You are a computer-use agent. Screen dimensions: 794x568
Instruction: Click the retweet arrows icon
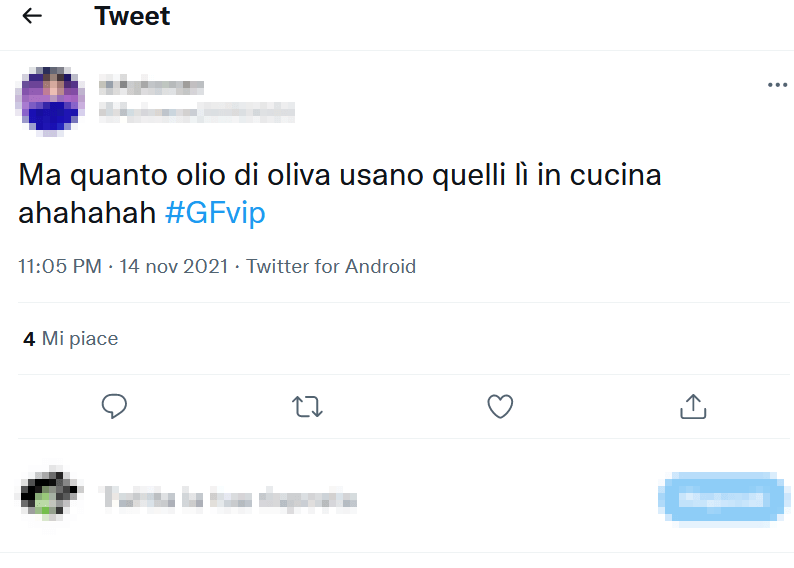[x=307, y=406]
